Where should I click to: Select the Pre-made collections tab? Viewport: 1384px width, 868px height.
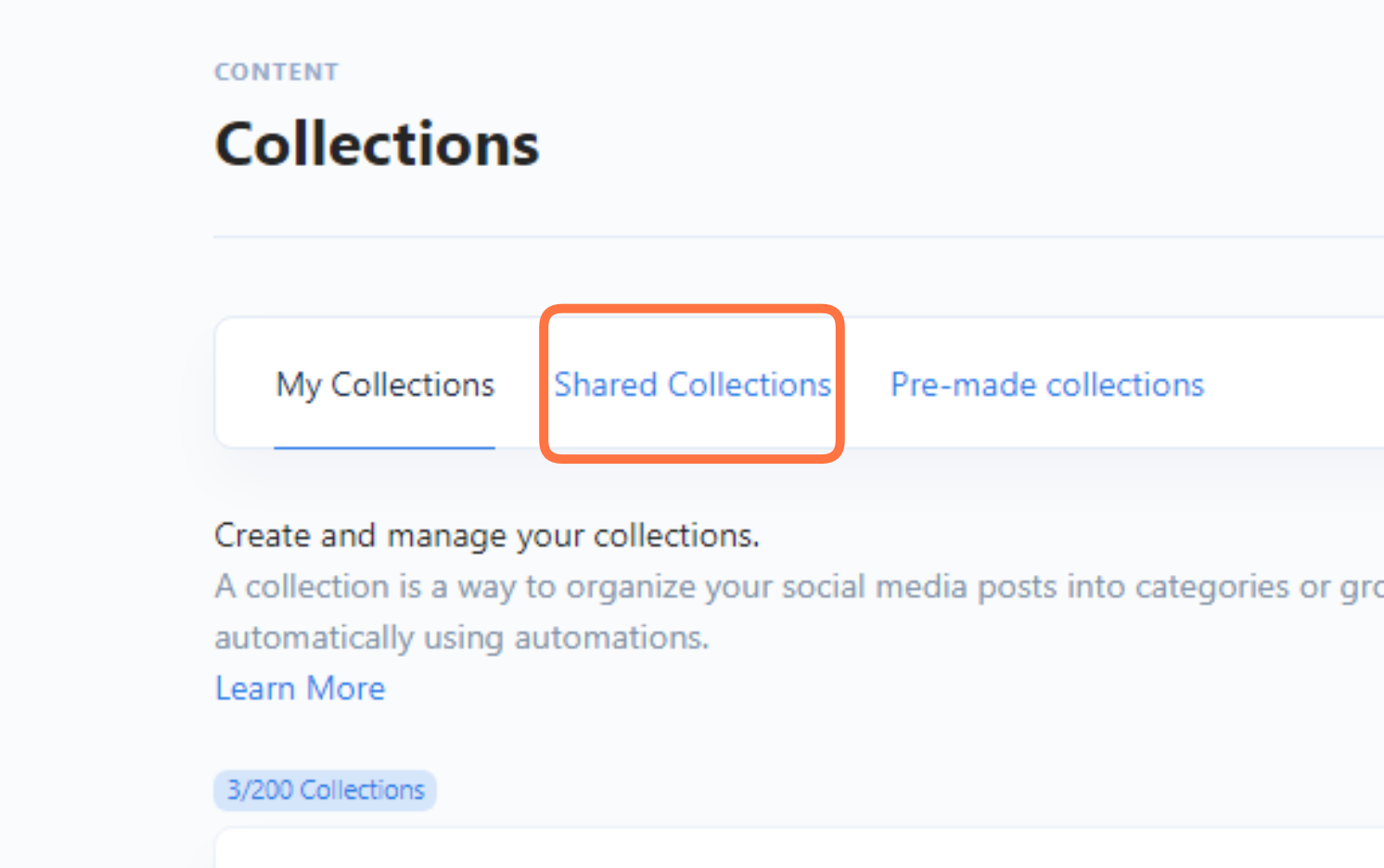tap(1046, 385)
